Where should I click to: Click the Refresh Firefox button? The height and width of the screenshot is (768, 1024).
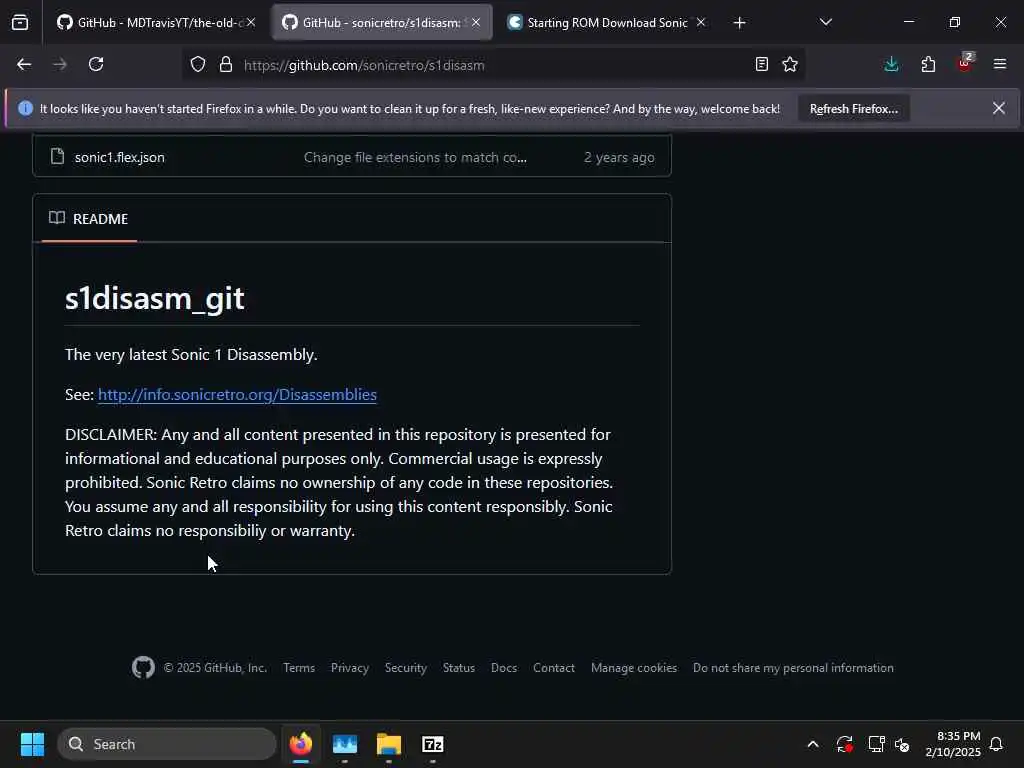[854, 109]
